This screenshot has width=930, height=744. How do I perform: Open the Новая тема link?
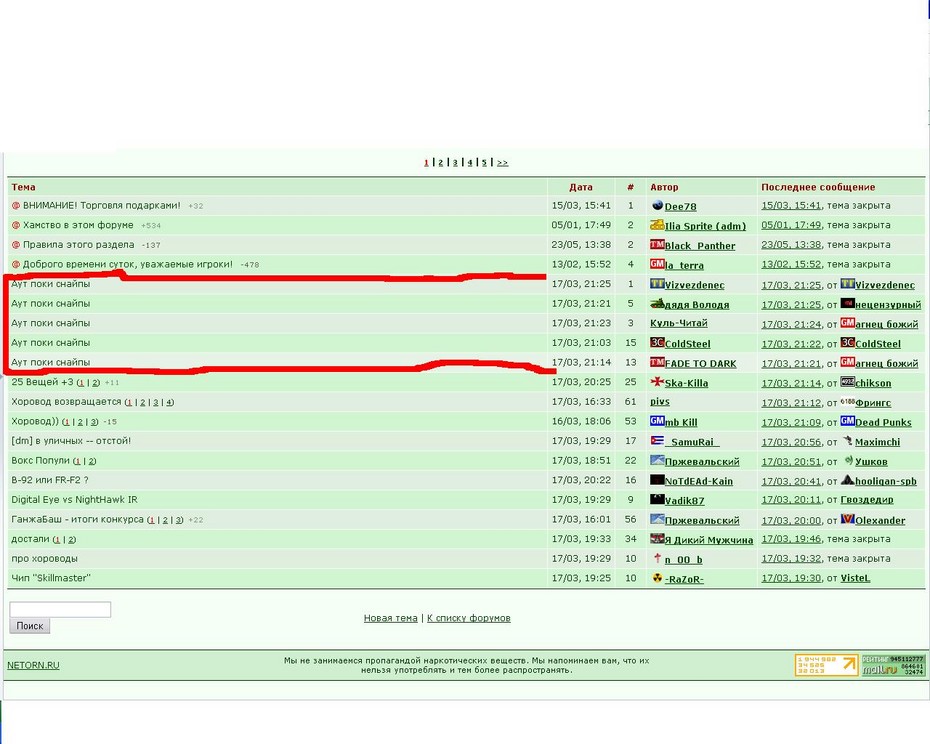390,618
